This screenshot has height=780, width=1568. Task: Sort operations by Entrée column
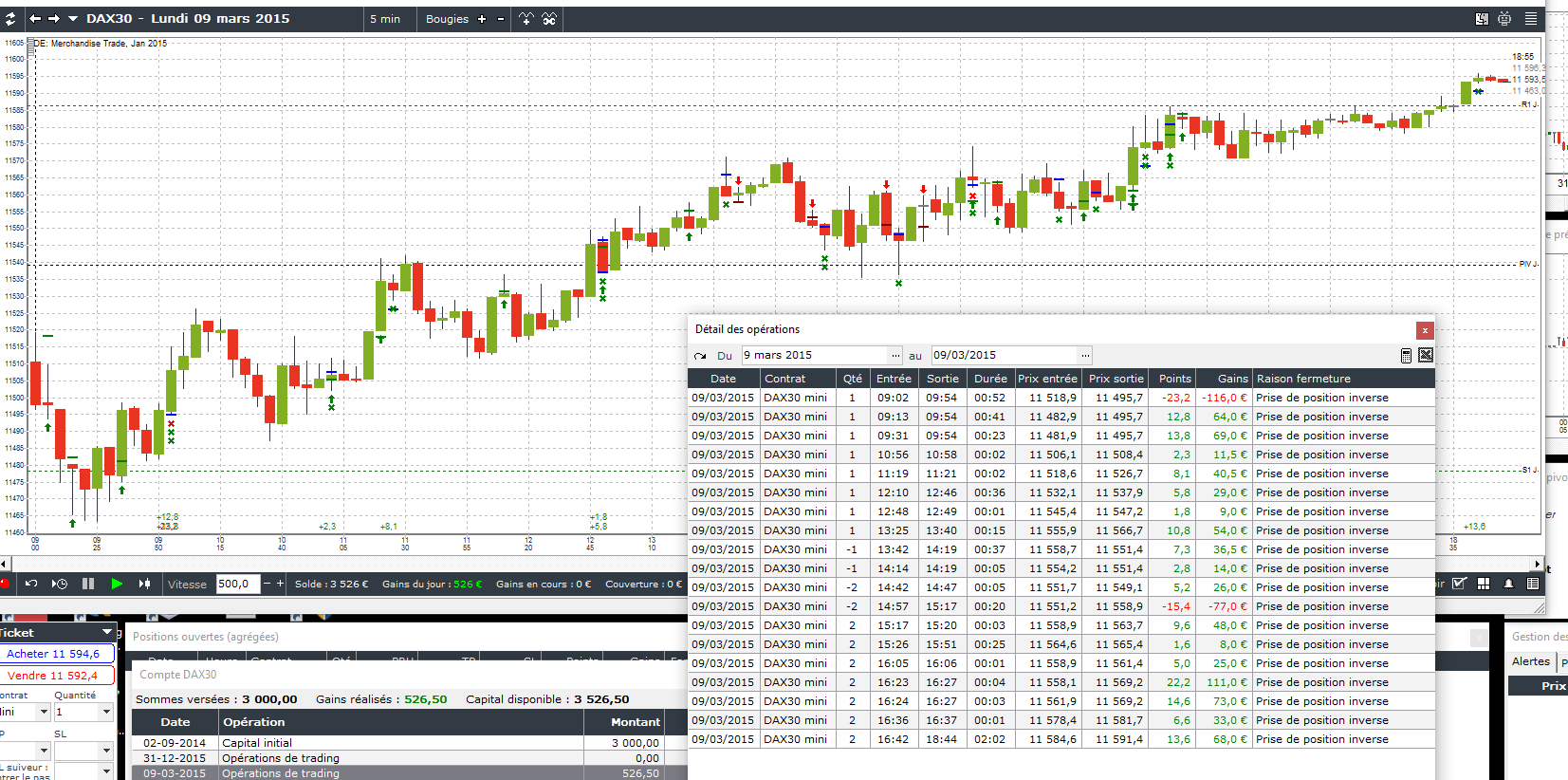pyautogui.click(x=894, y=379)
